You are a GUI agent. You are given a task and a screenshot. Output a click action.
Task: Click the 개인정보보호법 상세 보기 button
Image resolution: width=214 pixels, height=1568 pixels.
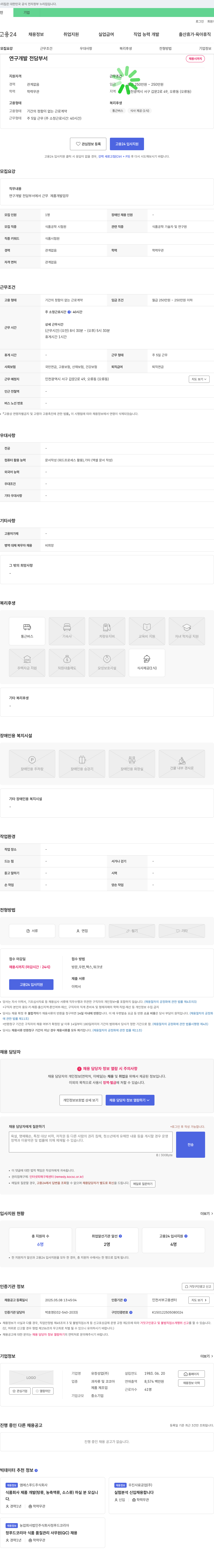(81, 1100)
